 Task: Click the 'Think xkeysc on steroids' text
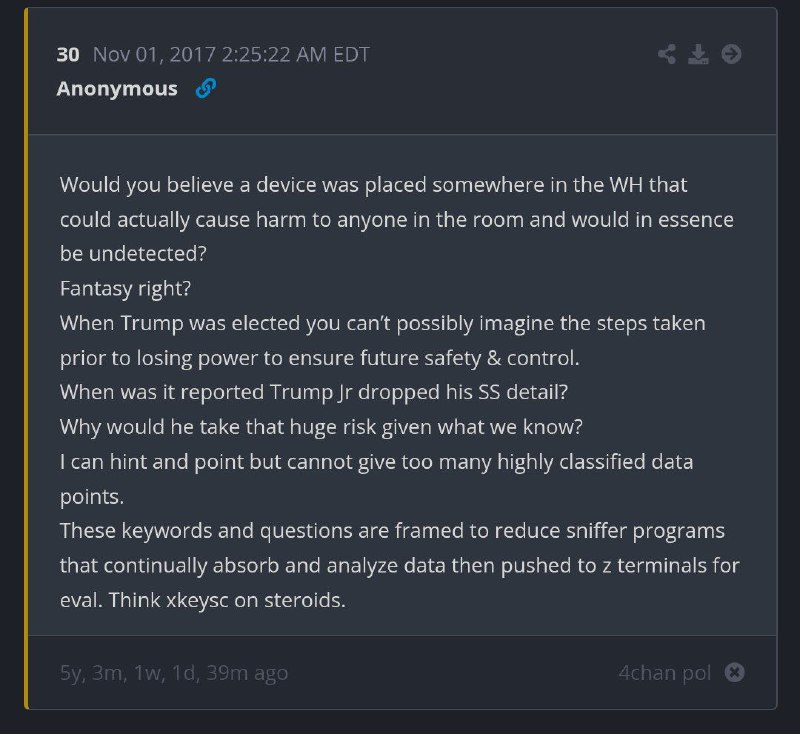227,600
